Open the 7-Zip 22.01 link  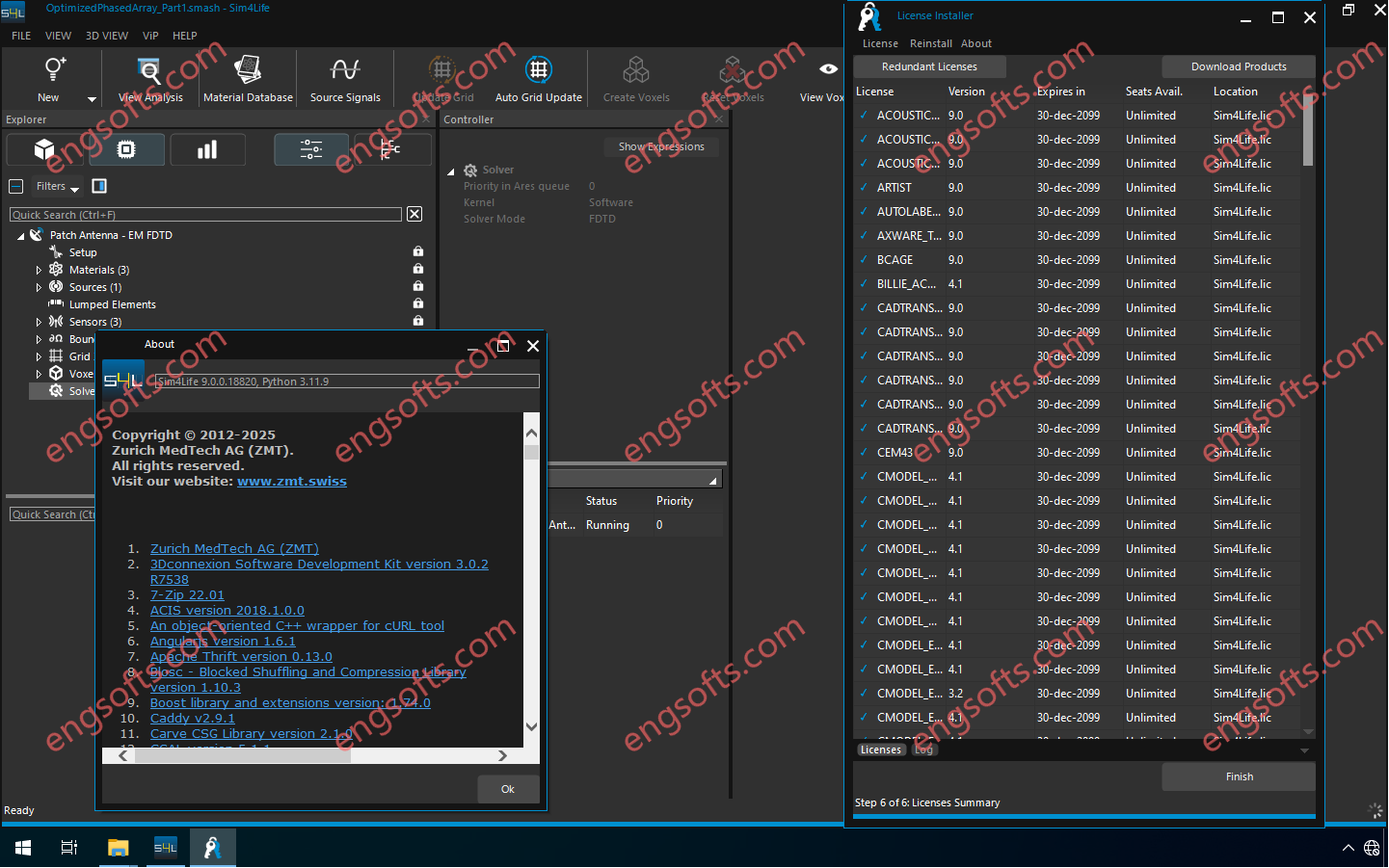click(187, 595)
